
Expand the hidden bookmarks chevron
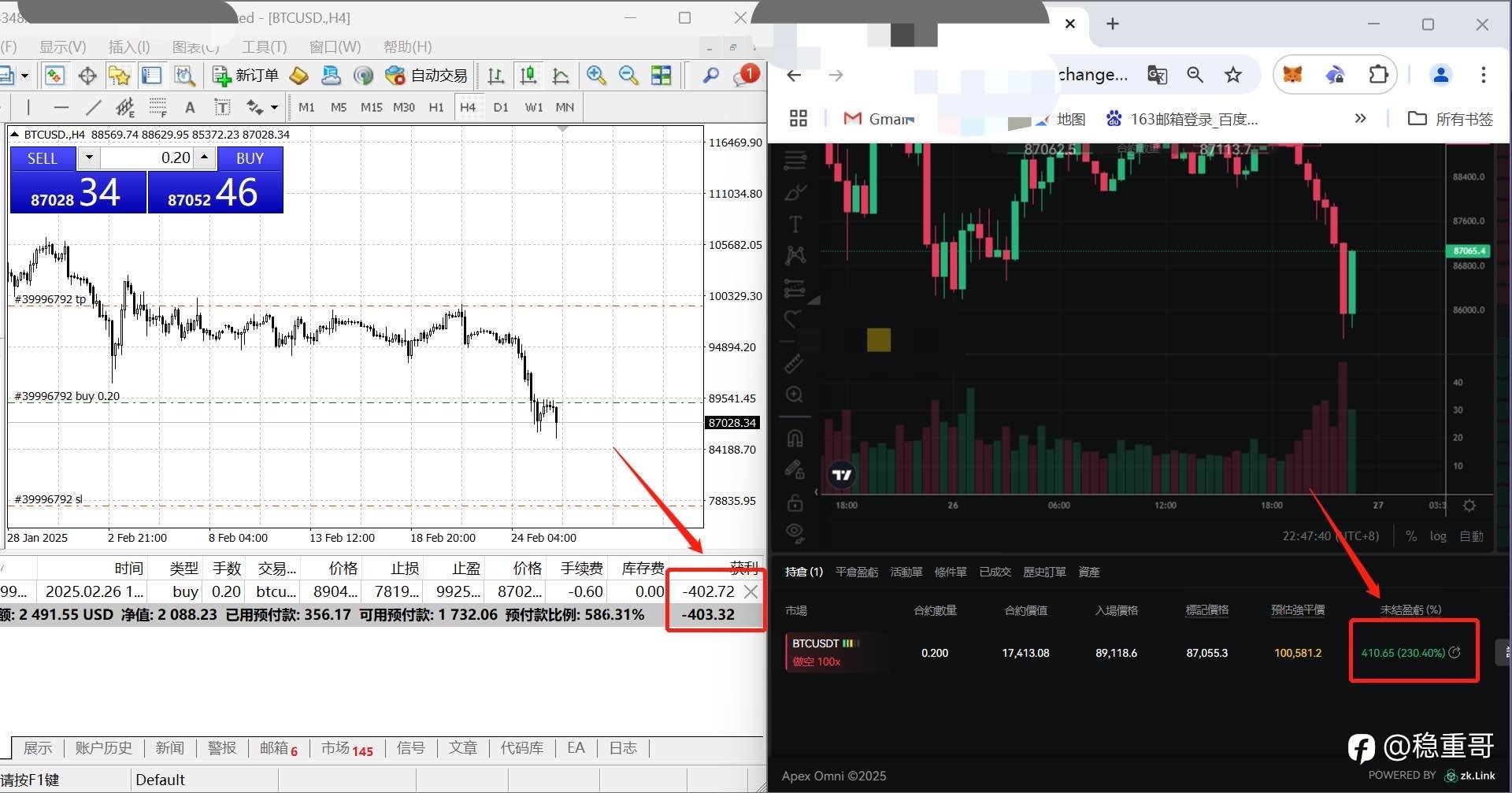click(x=1360, y=119)
